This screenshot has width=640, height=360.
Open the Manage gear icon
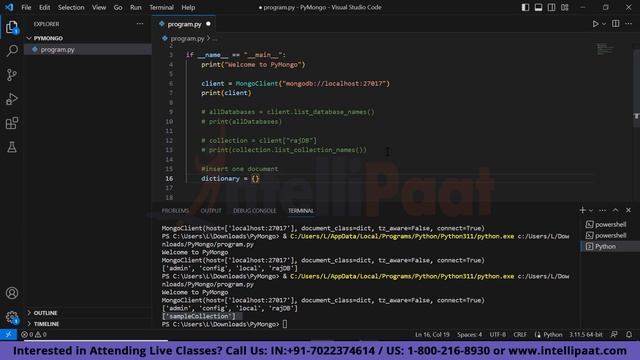coord(12,317)
